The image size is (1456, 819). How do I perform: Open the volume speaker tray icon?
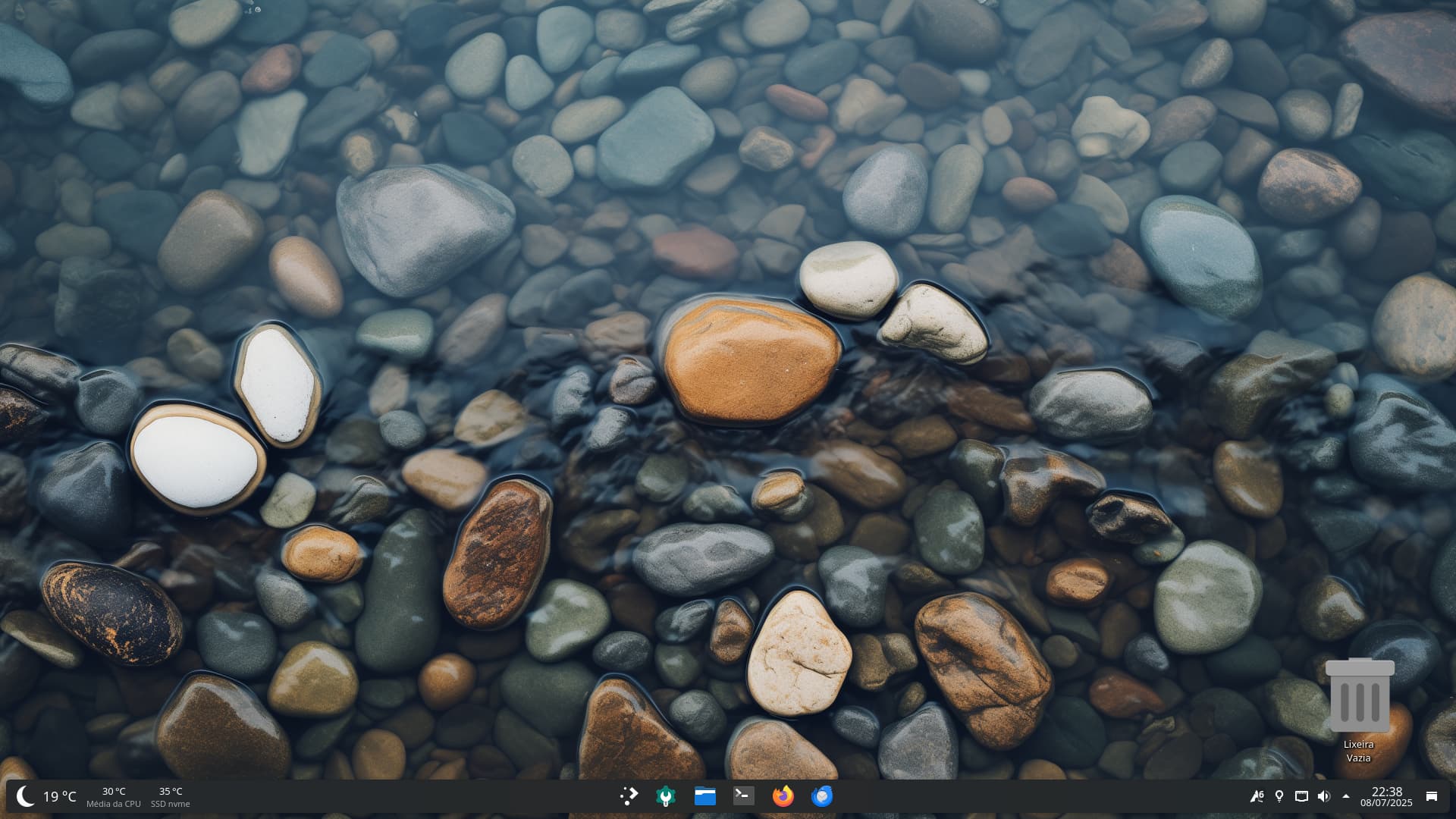coord(1323,796)
